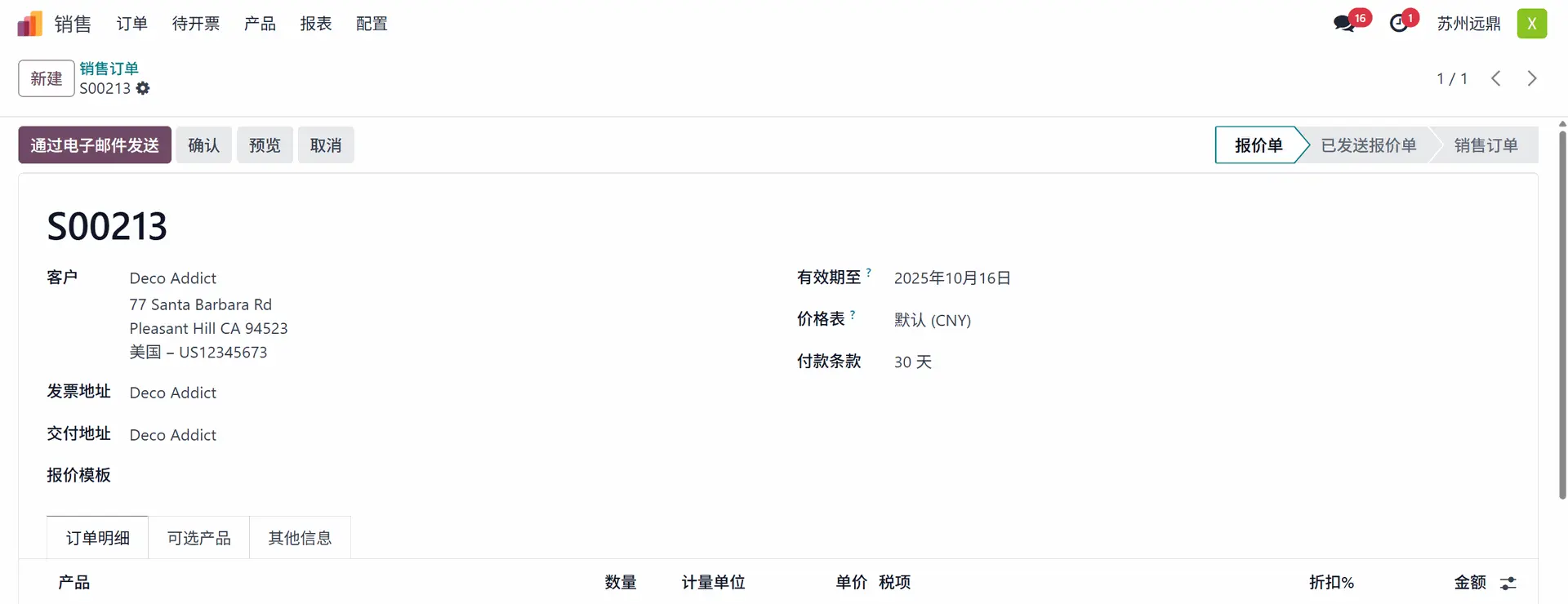Open the messages chat bubble icon

point(1343,24)
